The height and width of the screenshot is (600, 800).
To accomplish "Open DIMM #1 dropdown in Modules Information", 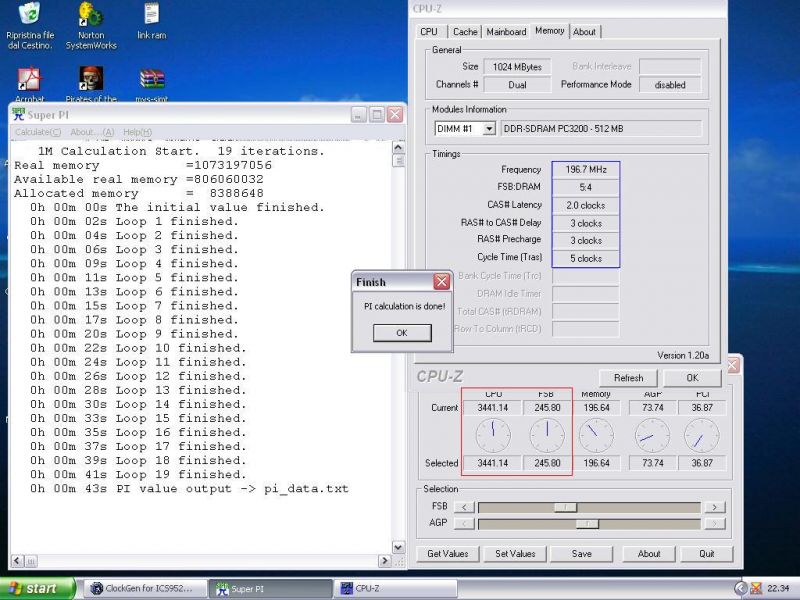I will pyautogui.click(x=489, y=129).
